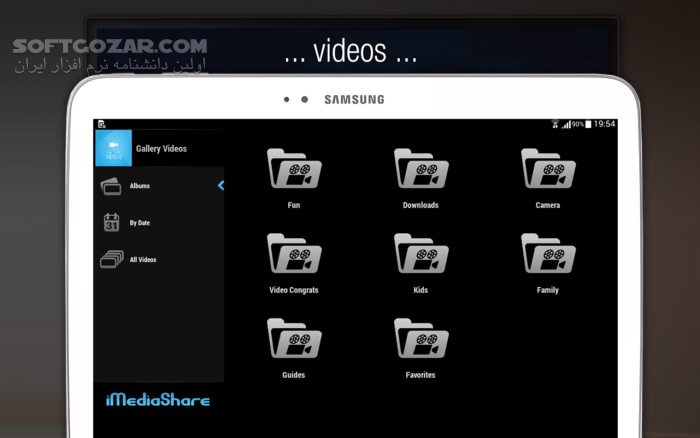Tap the iMediaShare app icon beside Gallery Videos

[x=113, y=148]
